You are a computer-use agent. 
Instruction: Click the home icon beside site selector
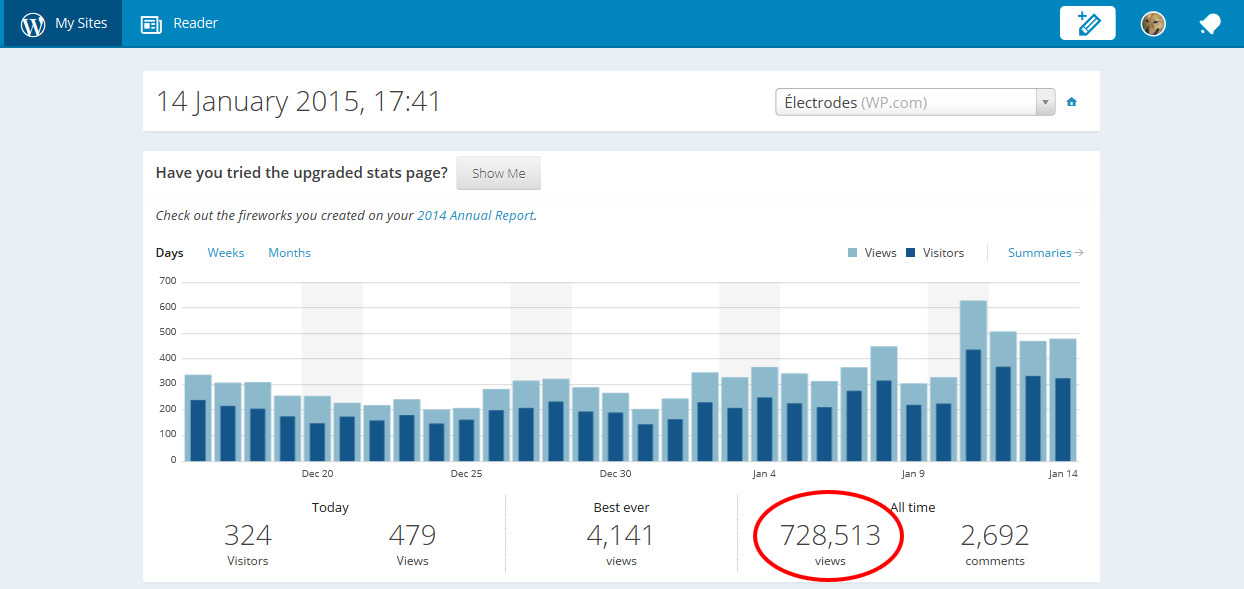(1072, 102)
